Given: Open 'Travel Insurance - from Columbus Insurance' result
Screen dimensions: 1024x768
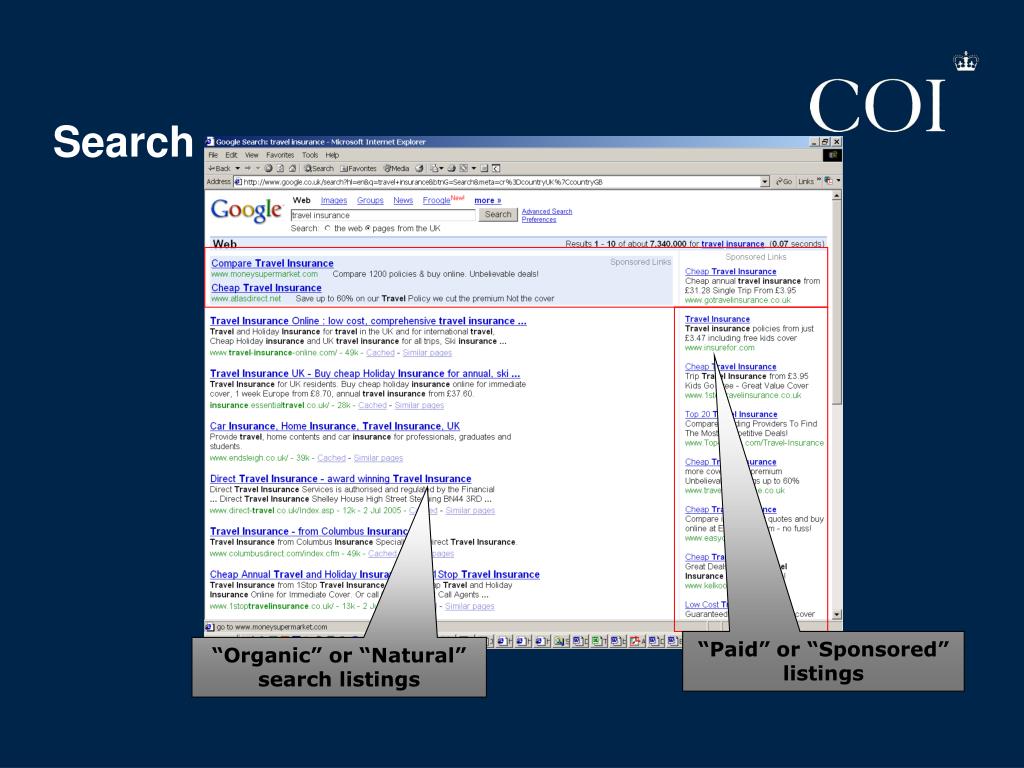Looking at the screenshot, I should (309, 532).
